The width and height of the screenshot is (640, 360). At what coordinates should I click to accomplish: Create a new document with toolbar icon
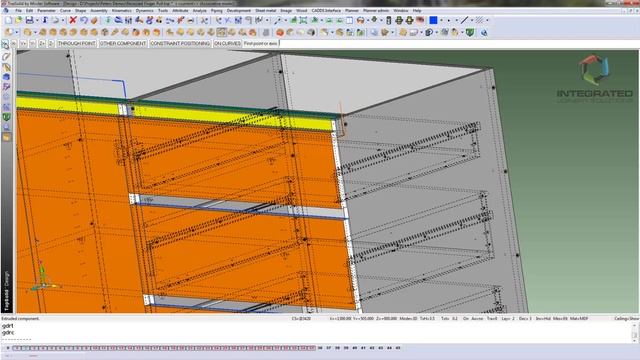point(8,20)
